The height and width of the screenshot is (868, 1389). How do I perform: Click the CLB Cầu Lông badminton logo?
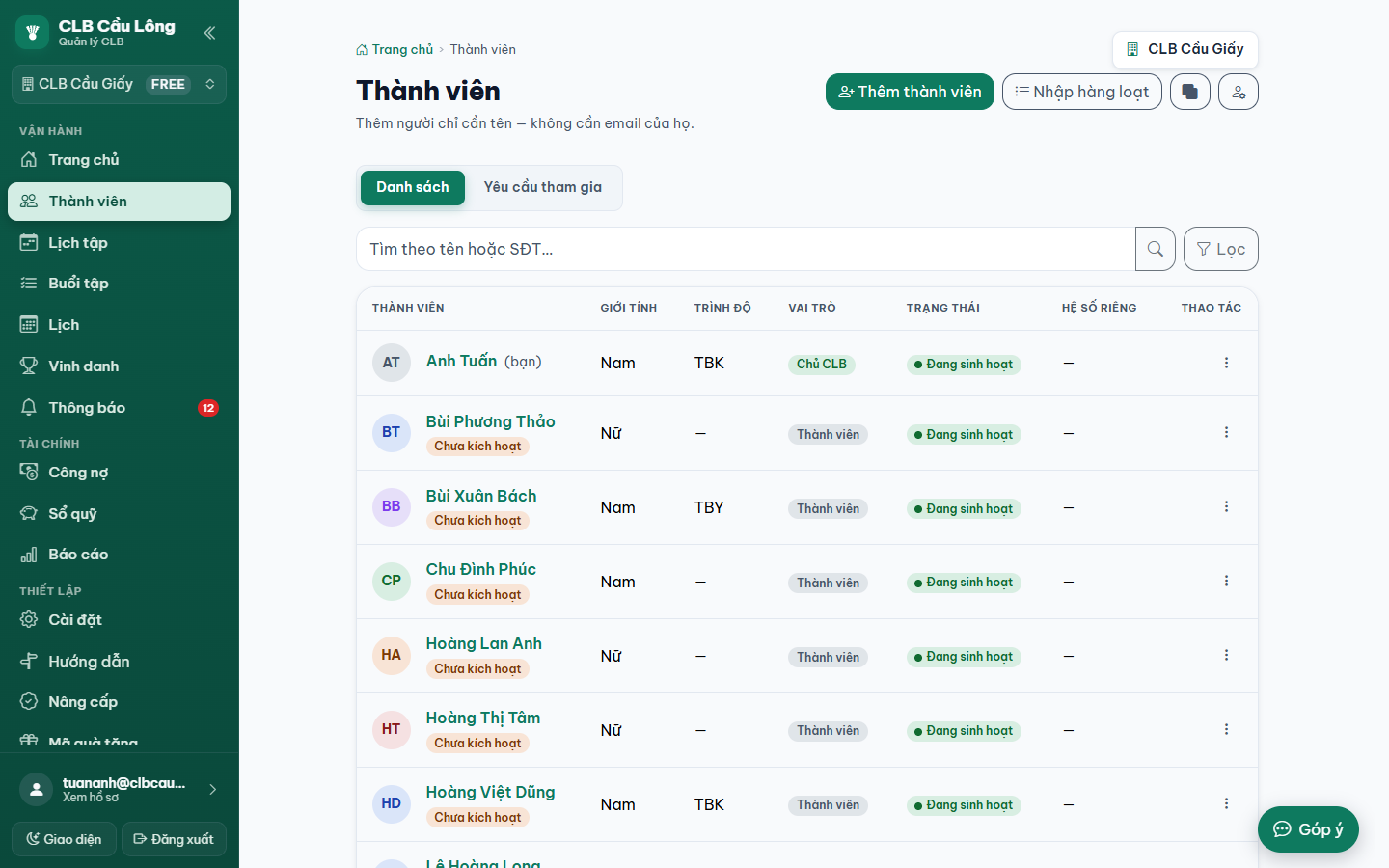click(x=32, y=33)
